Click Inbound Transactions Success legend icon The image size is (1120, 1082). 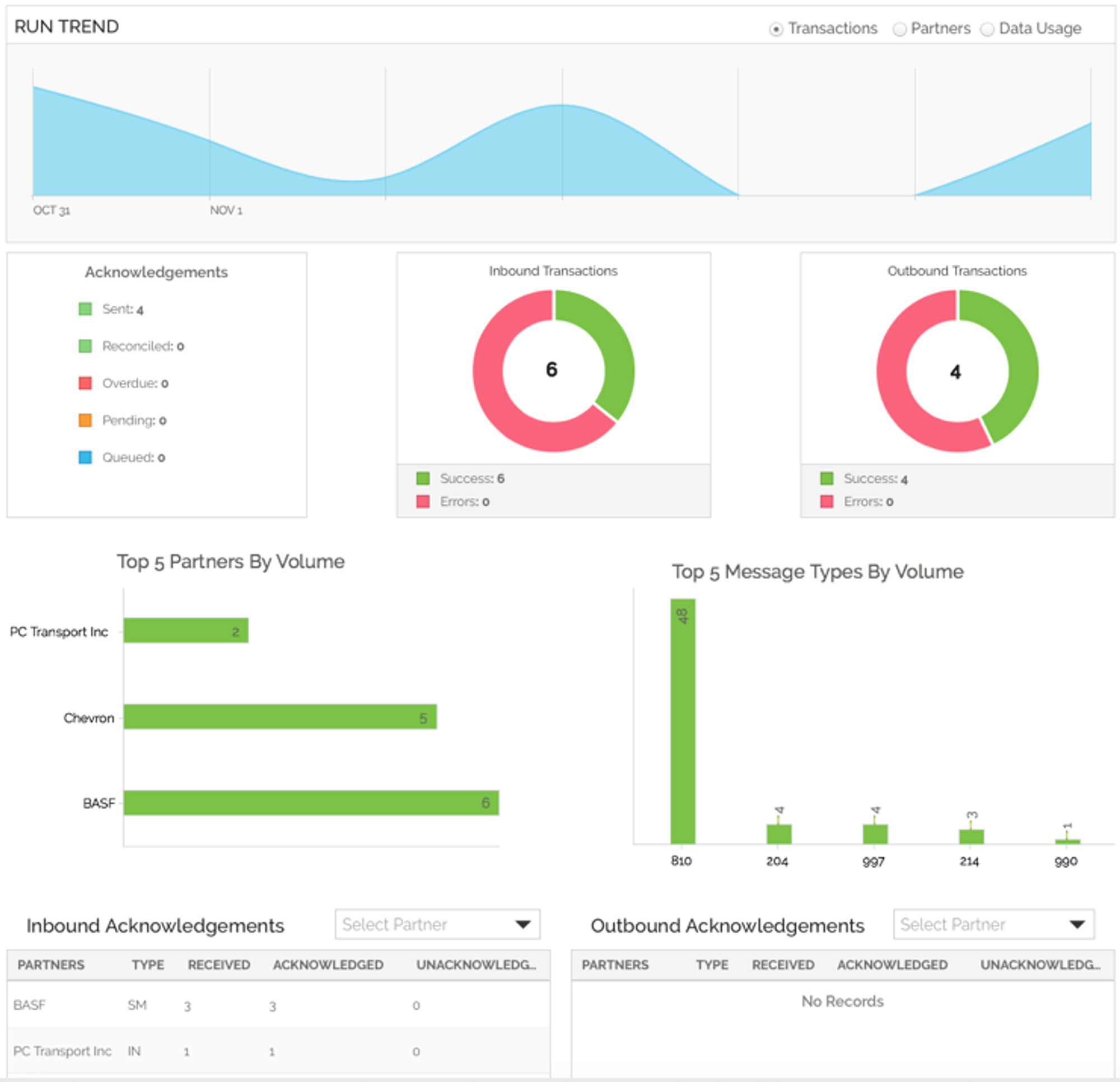(423, 478)
